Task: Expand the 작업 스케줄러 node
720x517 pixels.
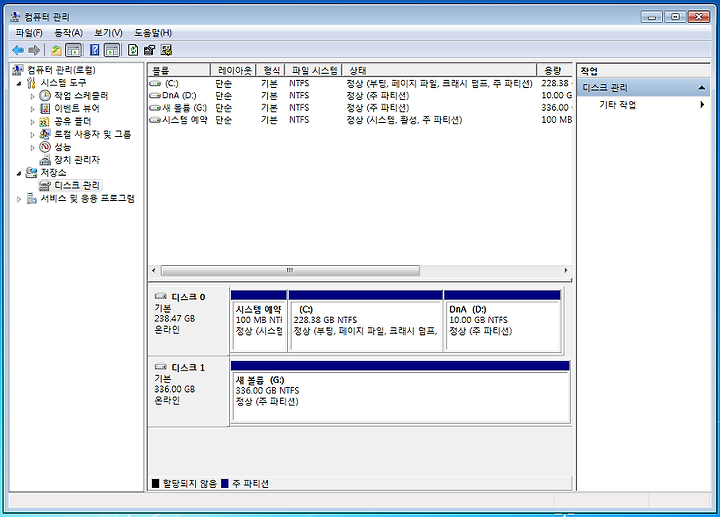Action: pyautogui.click(x=32, y=96)
